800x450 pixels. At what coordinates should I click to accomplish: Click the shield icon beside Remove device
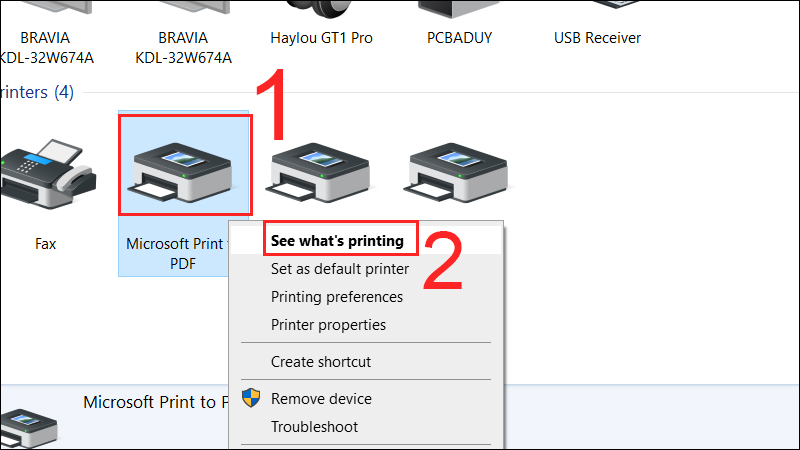[x=251, y=398]
